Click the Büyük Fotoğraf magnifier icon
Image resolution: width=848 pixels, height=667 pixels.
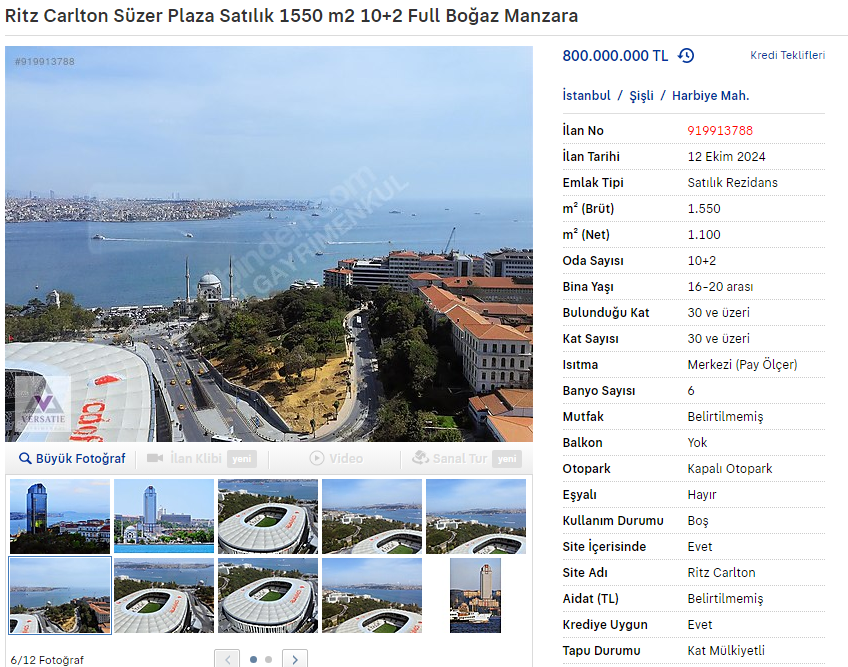pyautogui.click(x=25, y=458)
